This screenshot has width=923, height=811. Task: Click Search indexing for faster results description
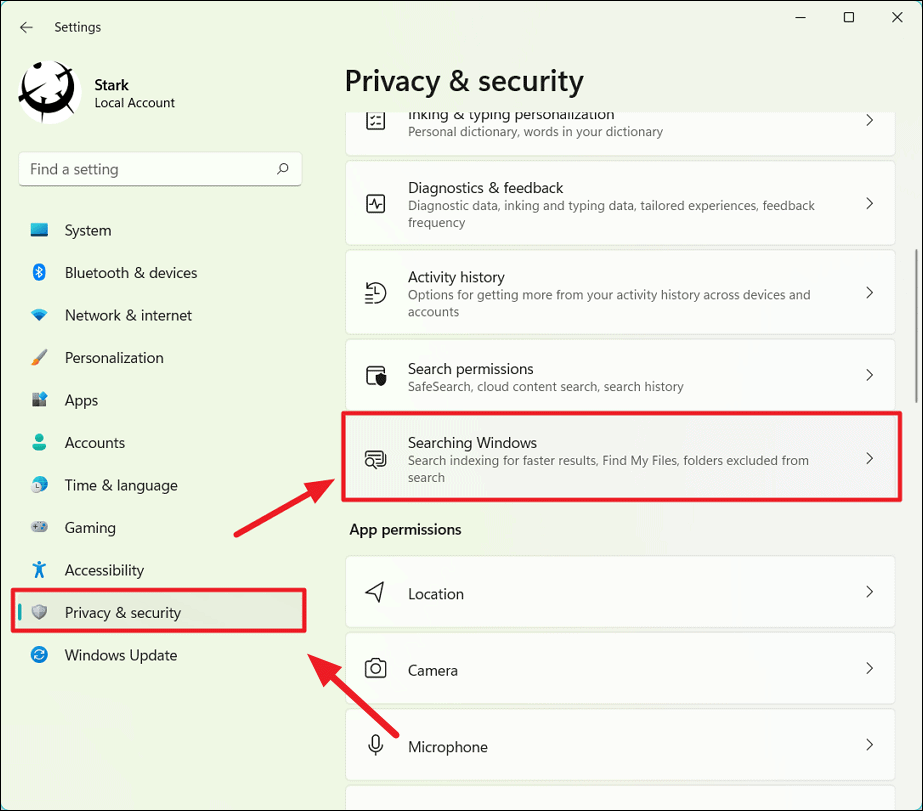click(x=608, y=469)
